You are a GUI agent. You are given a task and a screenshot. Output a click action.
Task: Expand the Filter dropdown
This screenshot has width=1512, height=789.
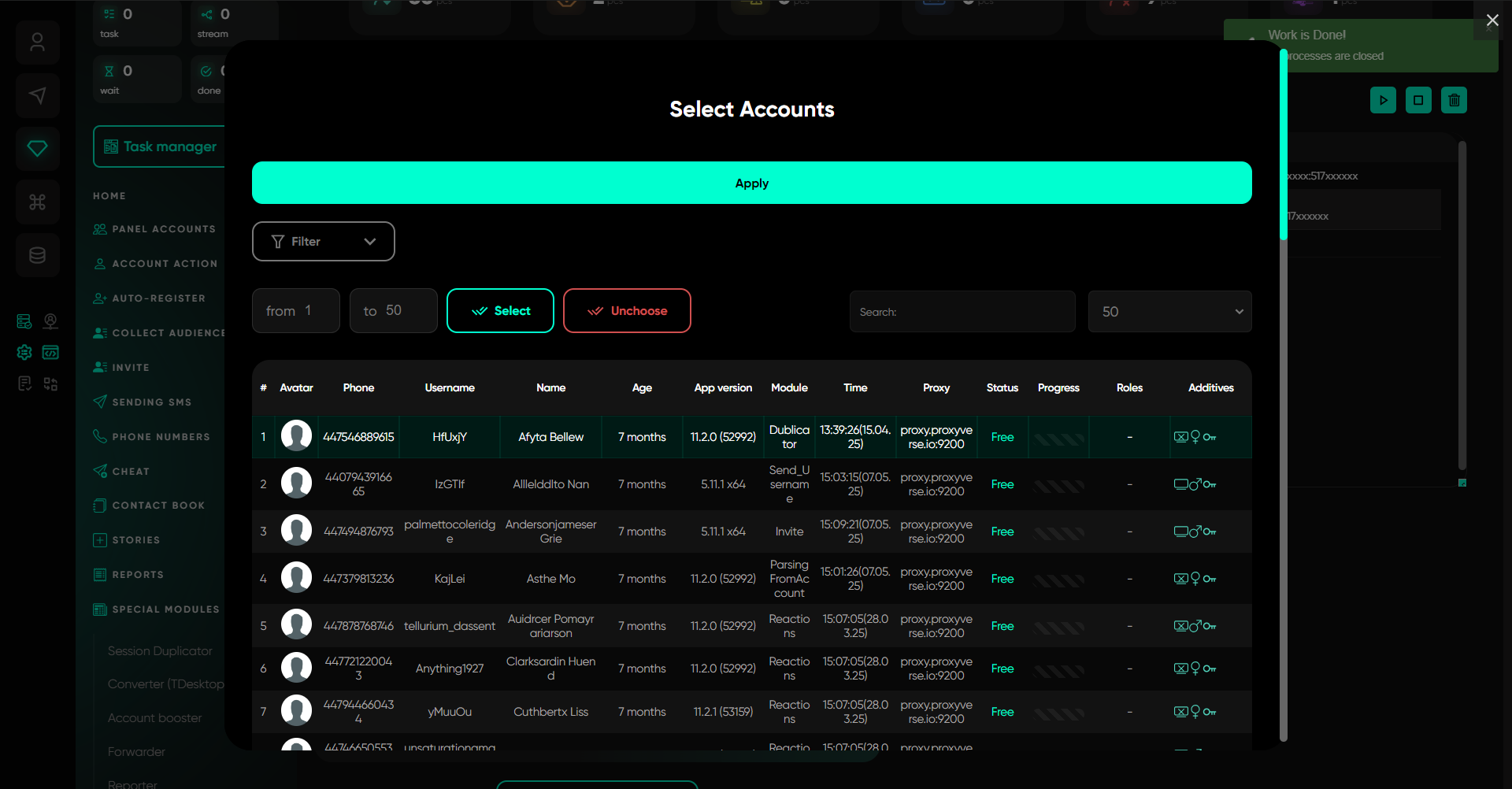tap(323, 242)
